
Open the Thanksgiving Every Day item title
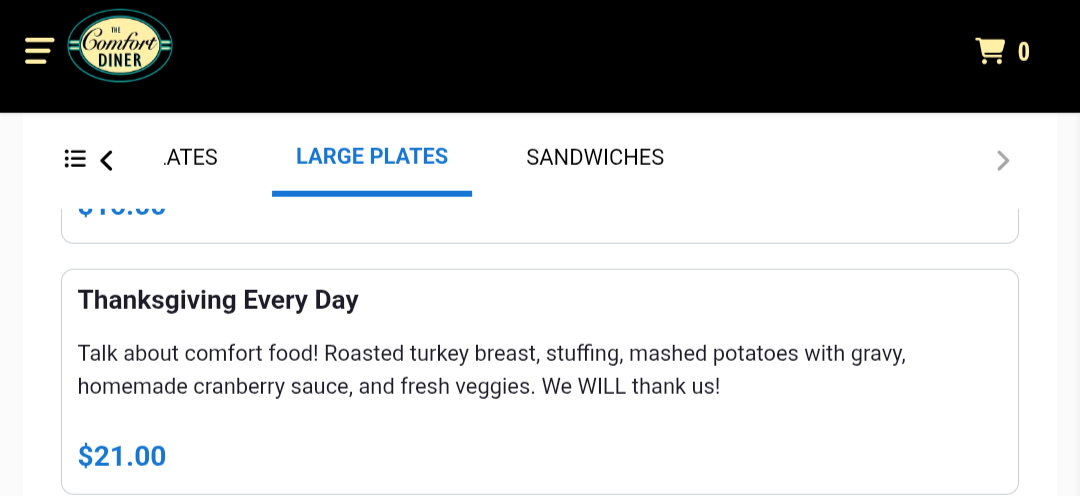[x=218, y=300]
